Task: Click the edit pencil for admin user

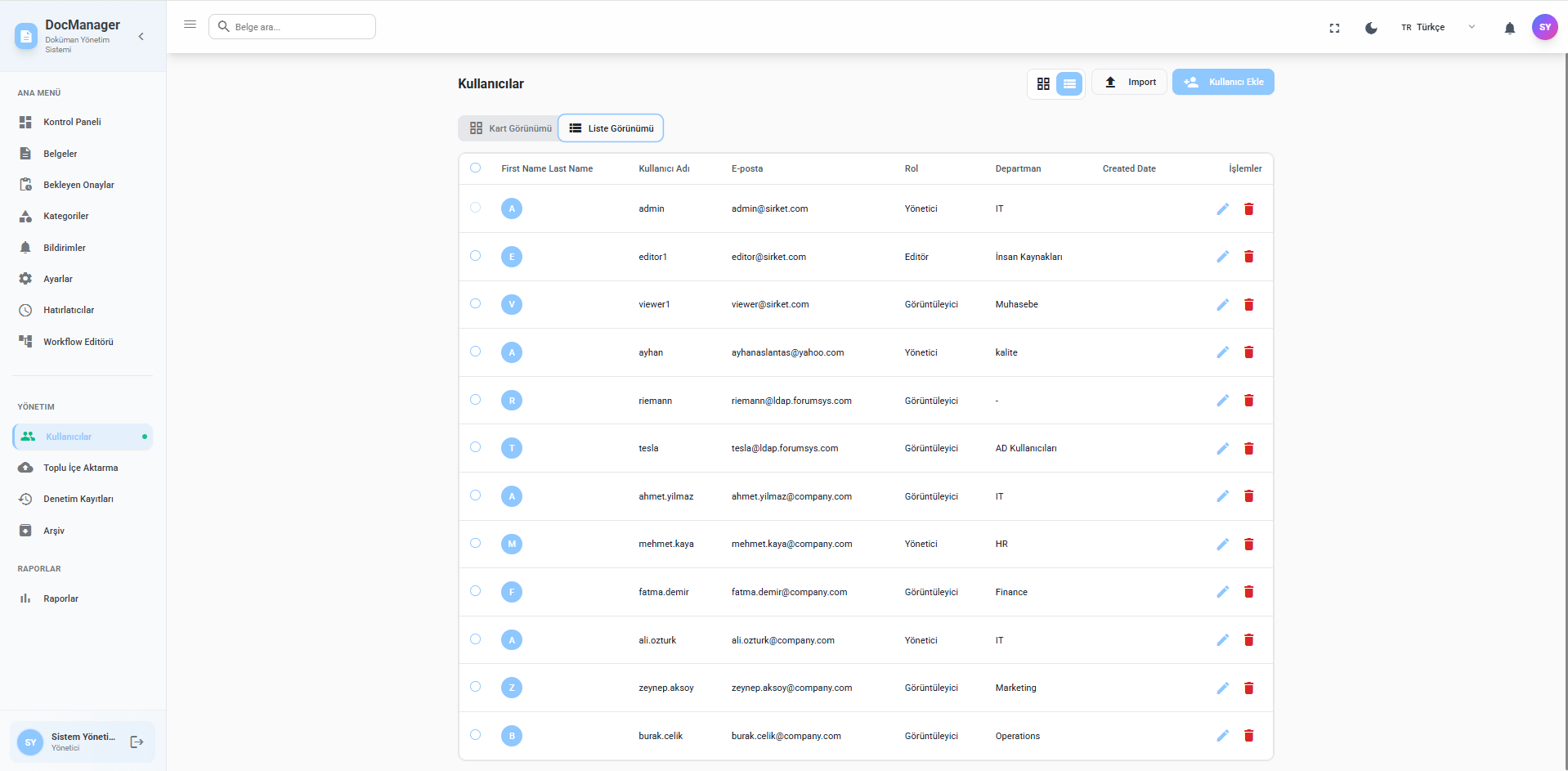Action: (x=1222, y=209)
